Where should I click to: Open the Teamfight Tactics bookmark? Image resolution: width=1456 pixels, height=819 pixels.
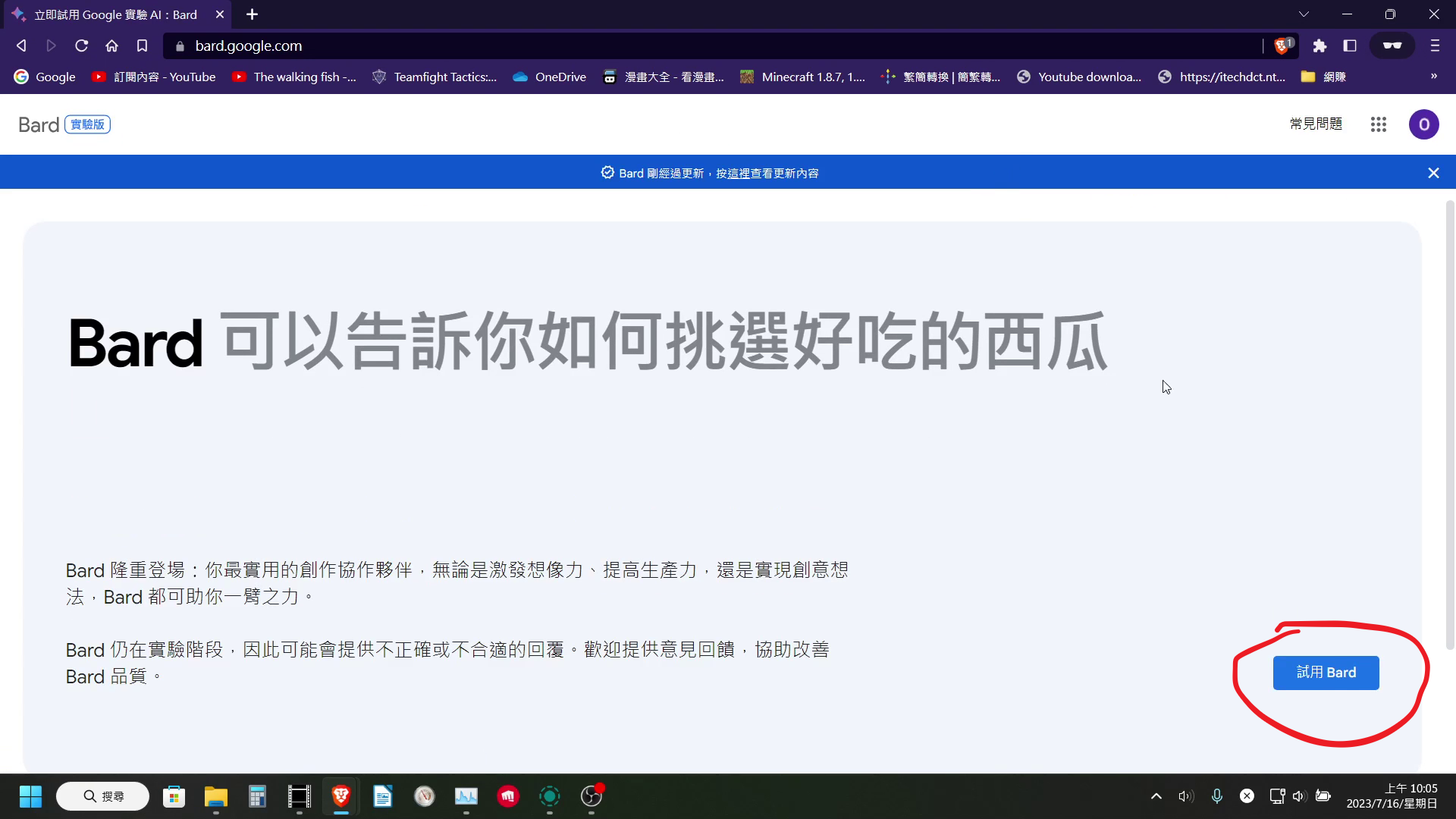click(435, 77)
